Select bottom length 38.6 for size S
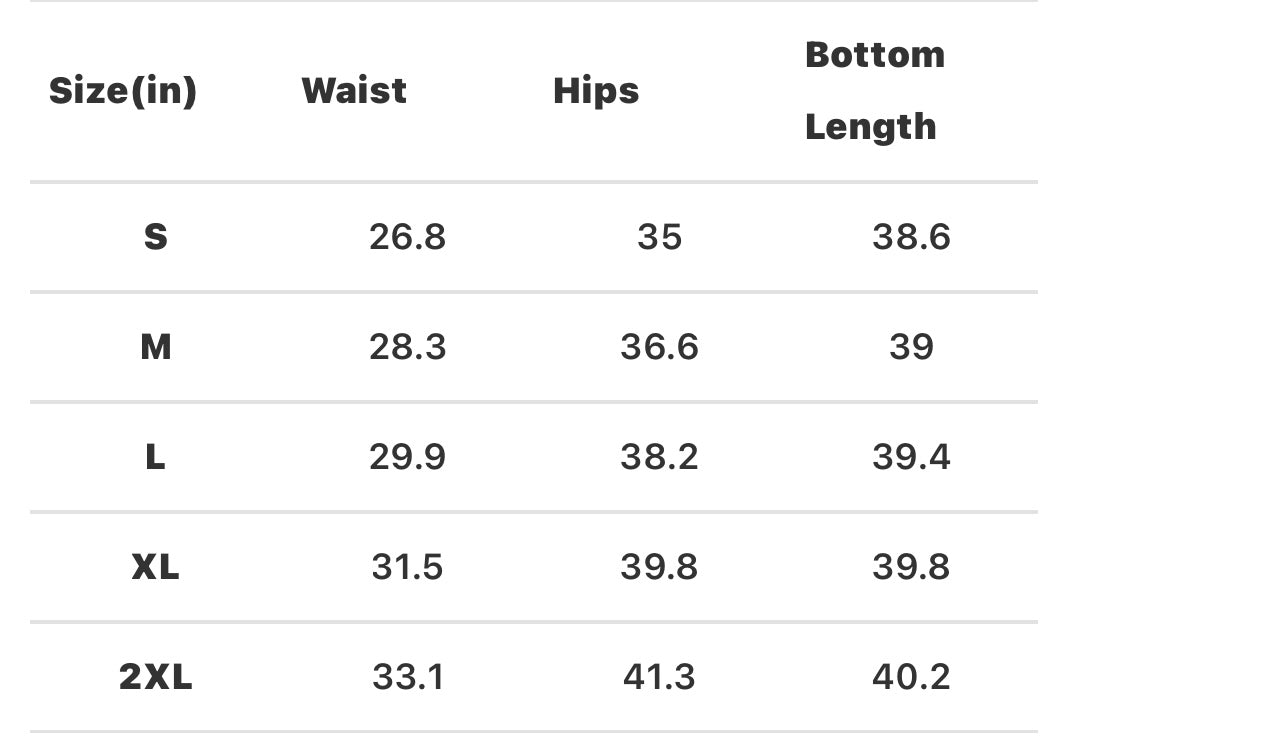 pyautogui.click(x=911, y=237)
